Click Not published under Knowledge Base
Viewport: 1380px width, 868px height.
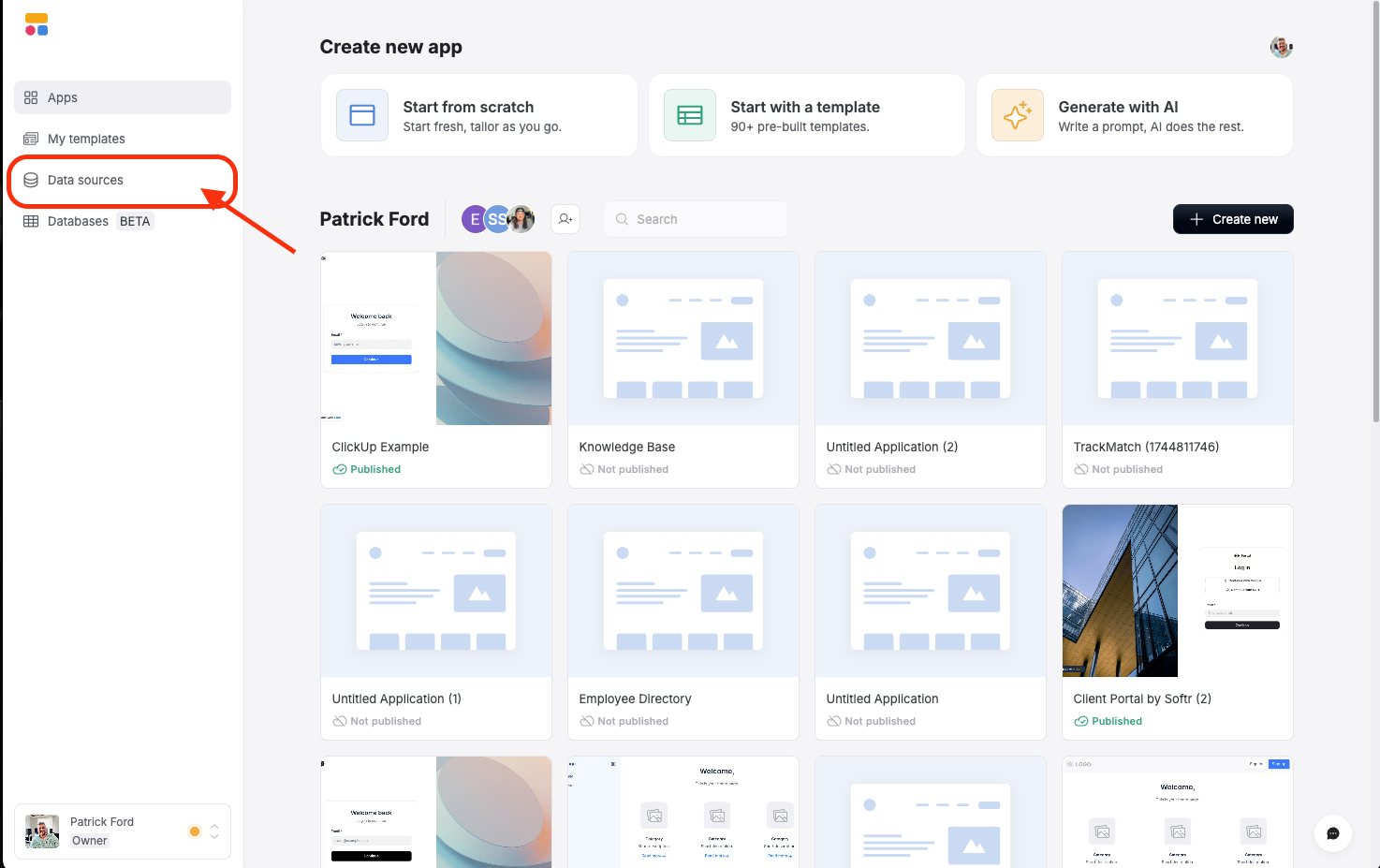coord(624,469)
